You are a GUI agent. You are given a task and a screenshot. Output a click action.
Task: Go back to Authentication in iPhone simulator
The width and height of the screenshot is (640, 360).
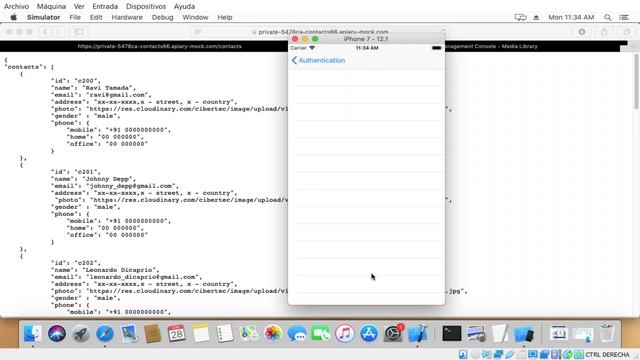coord(318,60)
